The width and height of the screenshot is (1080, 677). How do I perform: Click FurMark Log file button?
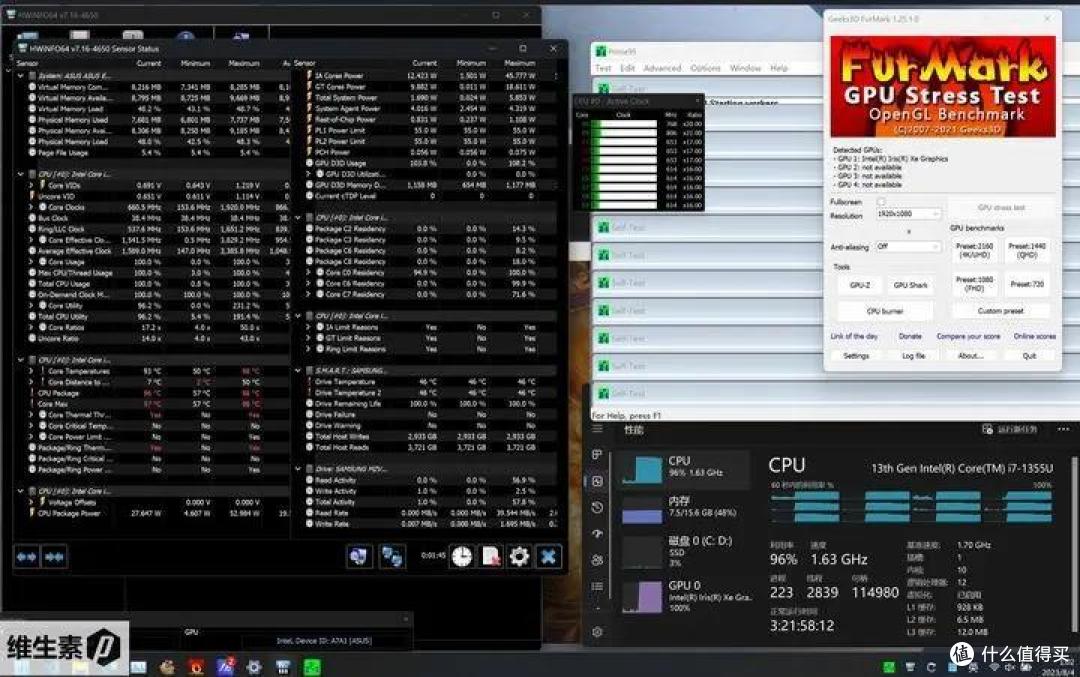pos(913,356)
